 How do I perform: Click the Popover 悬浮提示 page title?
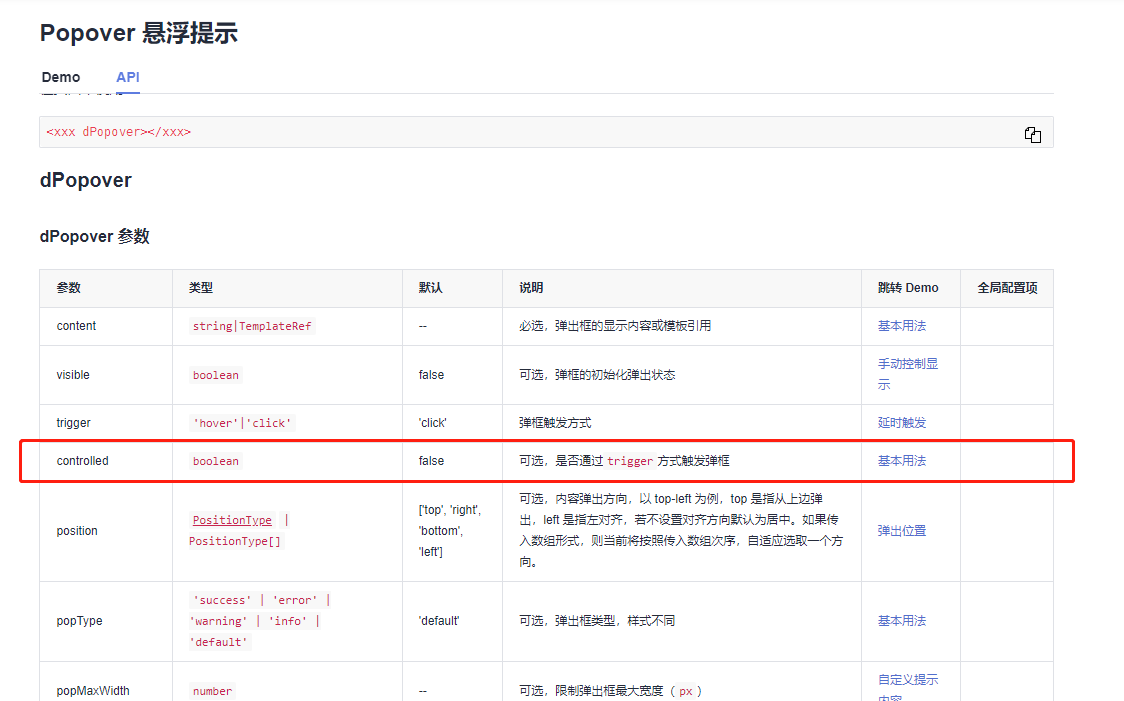138,33
